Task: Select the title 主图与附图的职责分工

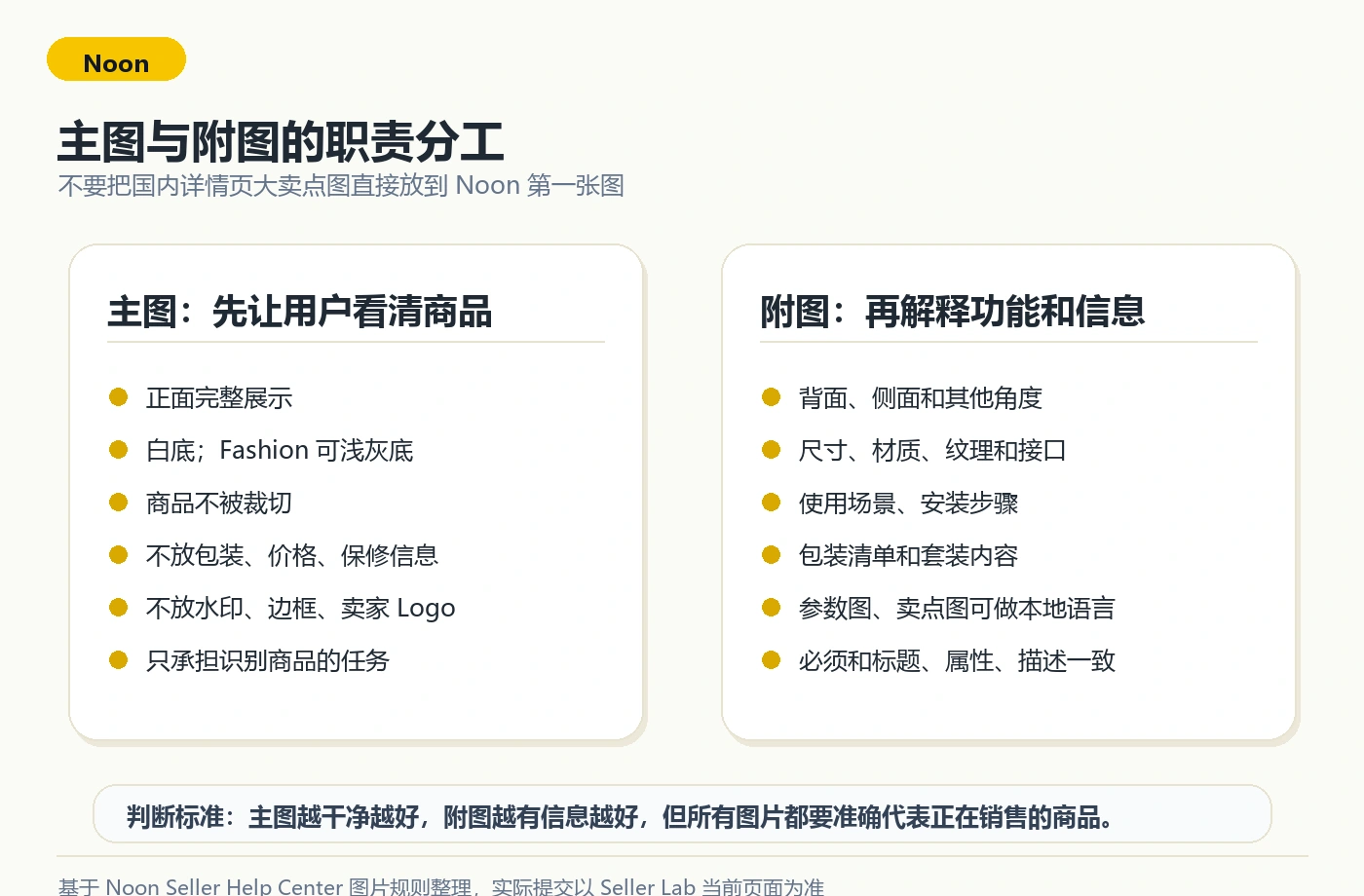Action: [281, 142]
